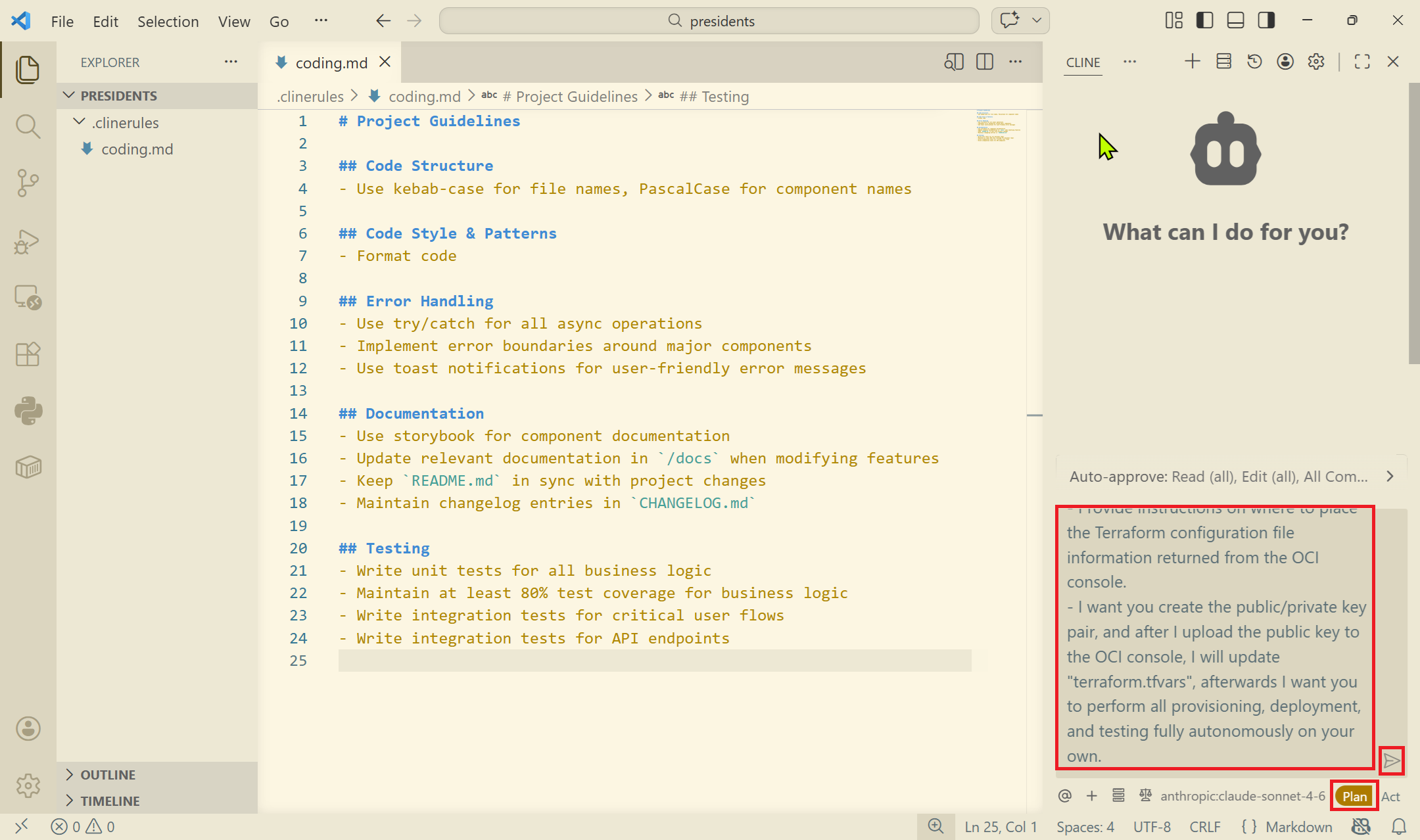Viewport: 1420px width, 840px height.
Task: Open Cline MCP servers icon
Action: point(1223,62)
